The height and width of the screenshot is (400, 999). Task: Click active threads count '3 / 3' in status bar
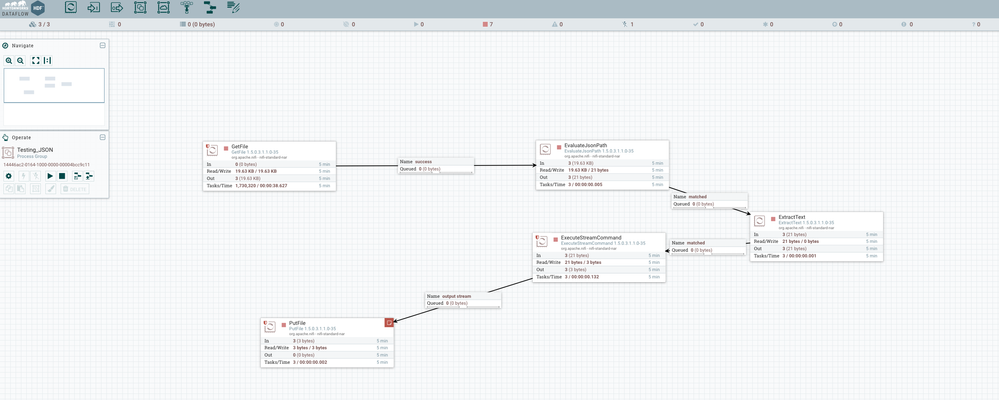click(40, 24)
